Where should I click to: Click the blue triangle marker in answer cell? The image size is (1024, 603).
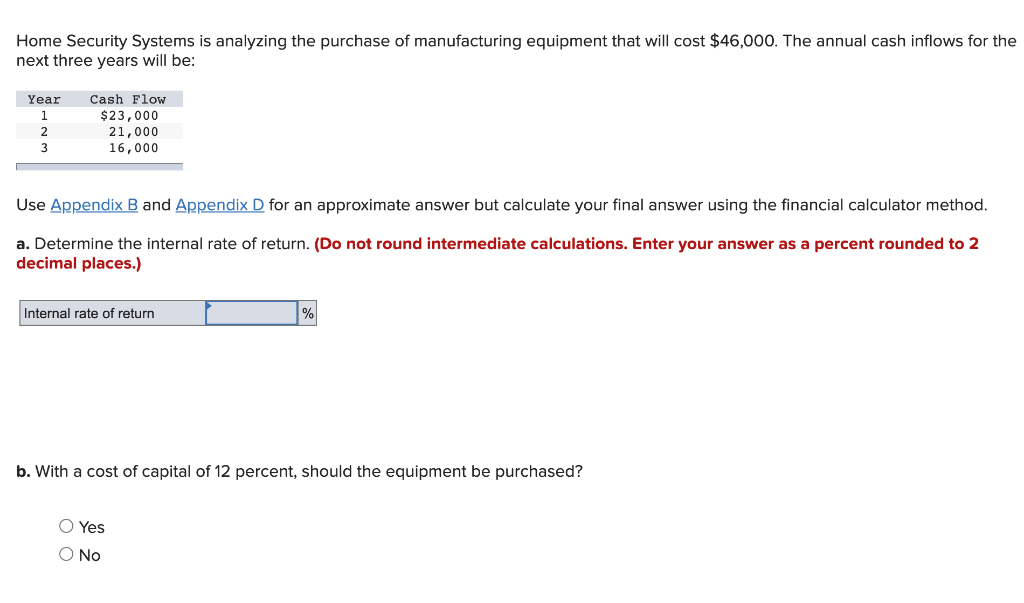pos(209,305)
